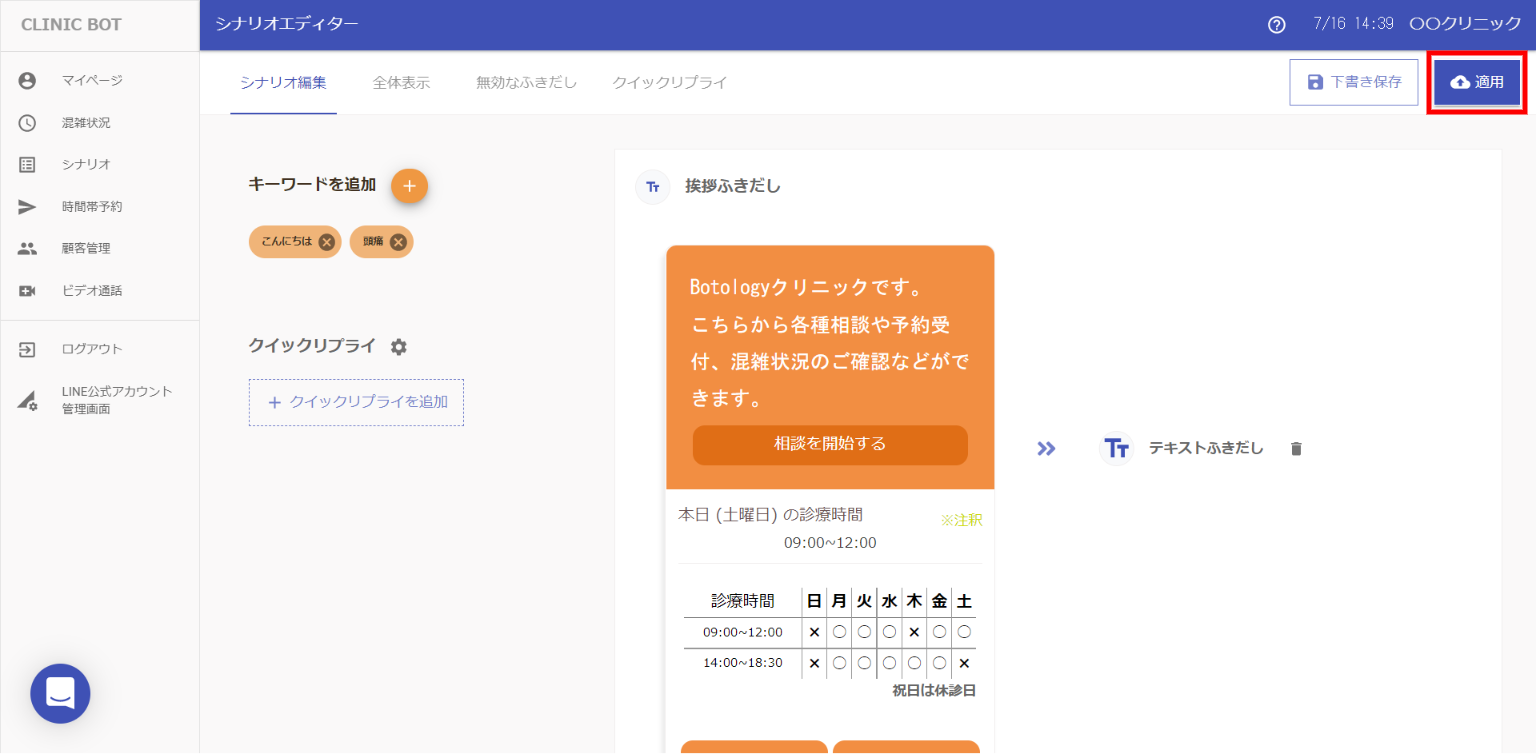Open quick reply settings gear icon
The image size is (1536, 754).
399,347
